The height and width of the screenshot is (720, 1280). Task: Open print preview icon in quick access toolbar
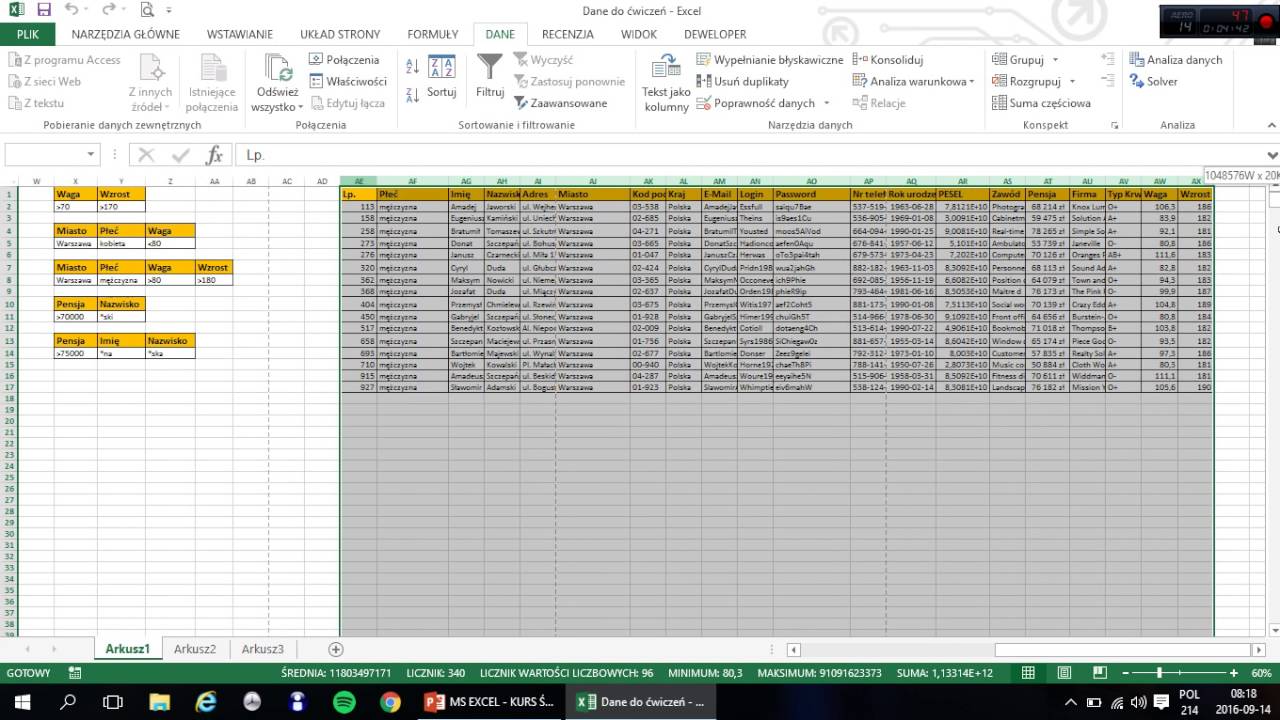point(146,10)
